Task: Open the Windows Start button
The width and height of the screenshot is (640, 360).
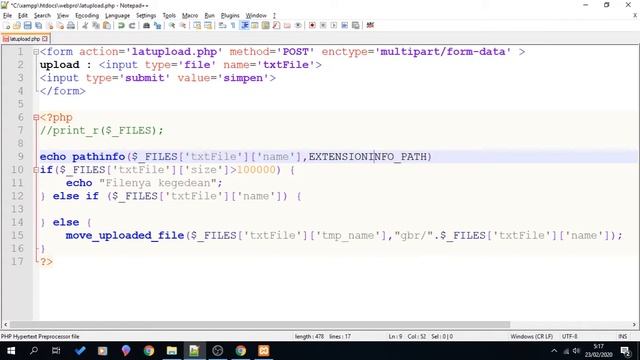Action: (11, 351)
